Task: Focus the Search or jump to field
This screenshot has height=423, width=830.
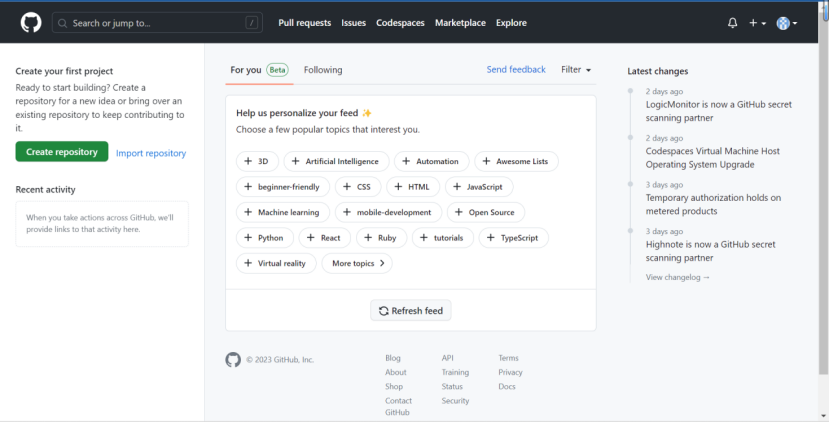Action: [157, 23]
